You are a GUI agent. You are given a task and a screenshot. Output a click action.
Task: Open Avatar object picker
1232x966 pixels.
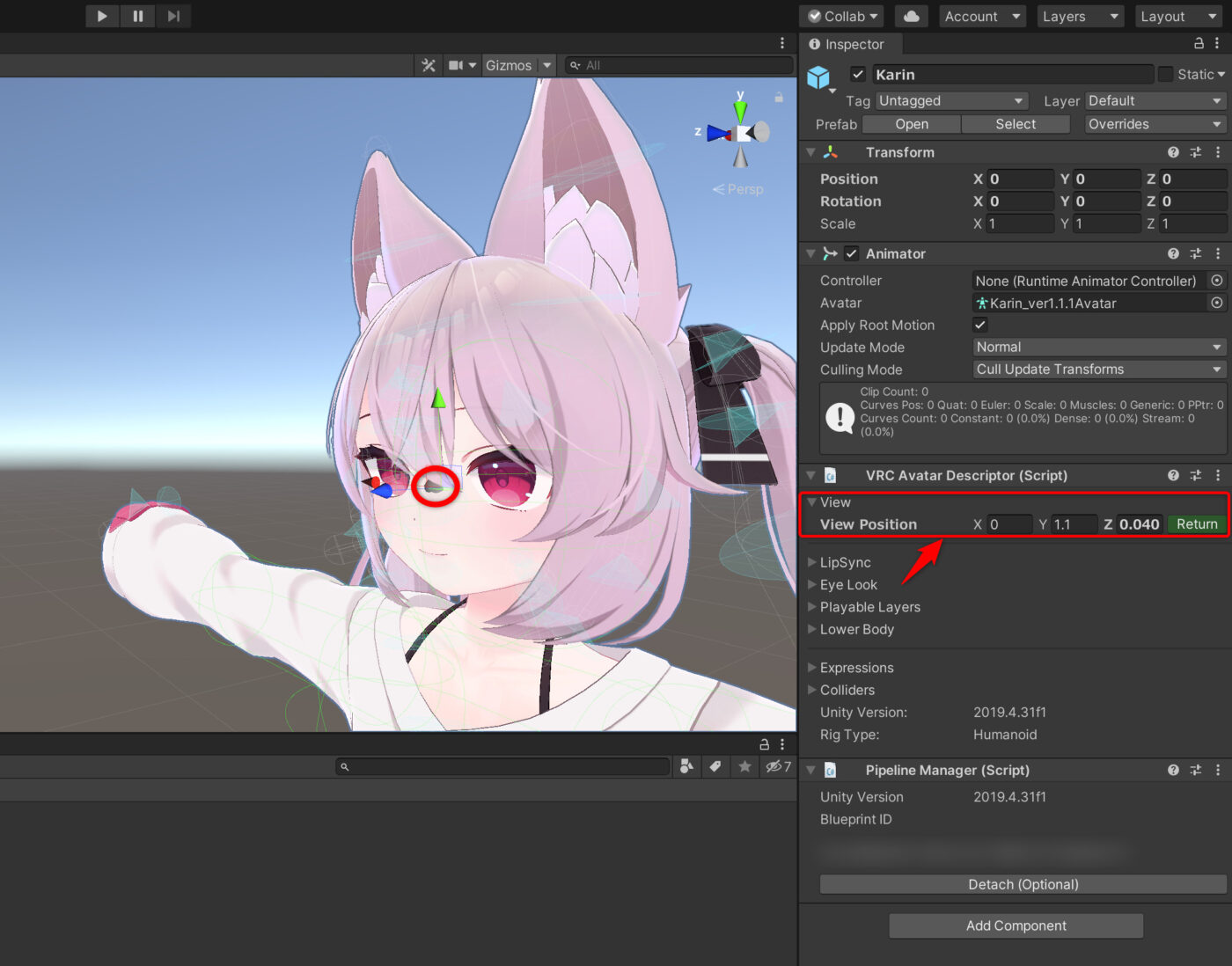(1217, 303)
